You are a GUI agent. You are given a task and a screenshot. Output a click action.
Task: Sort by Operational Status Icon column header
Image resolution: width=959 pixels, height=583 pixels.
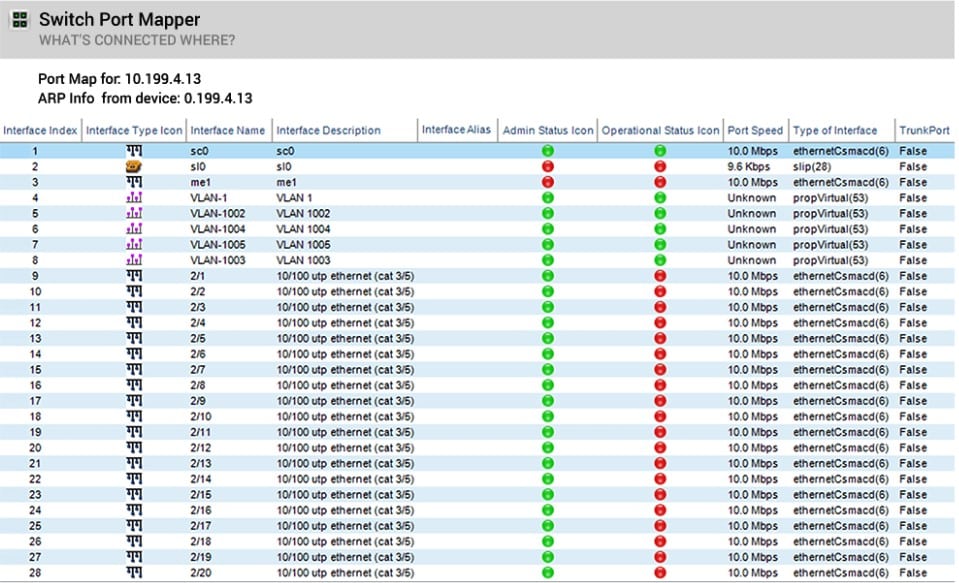tap(661, 130)
